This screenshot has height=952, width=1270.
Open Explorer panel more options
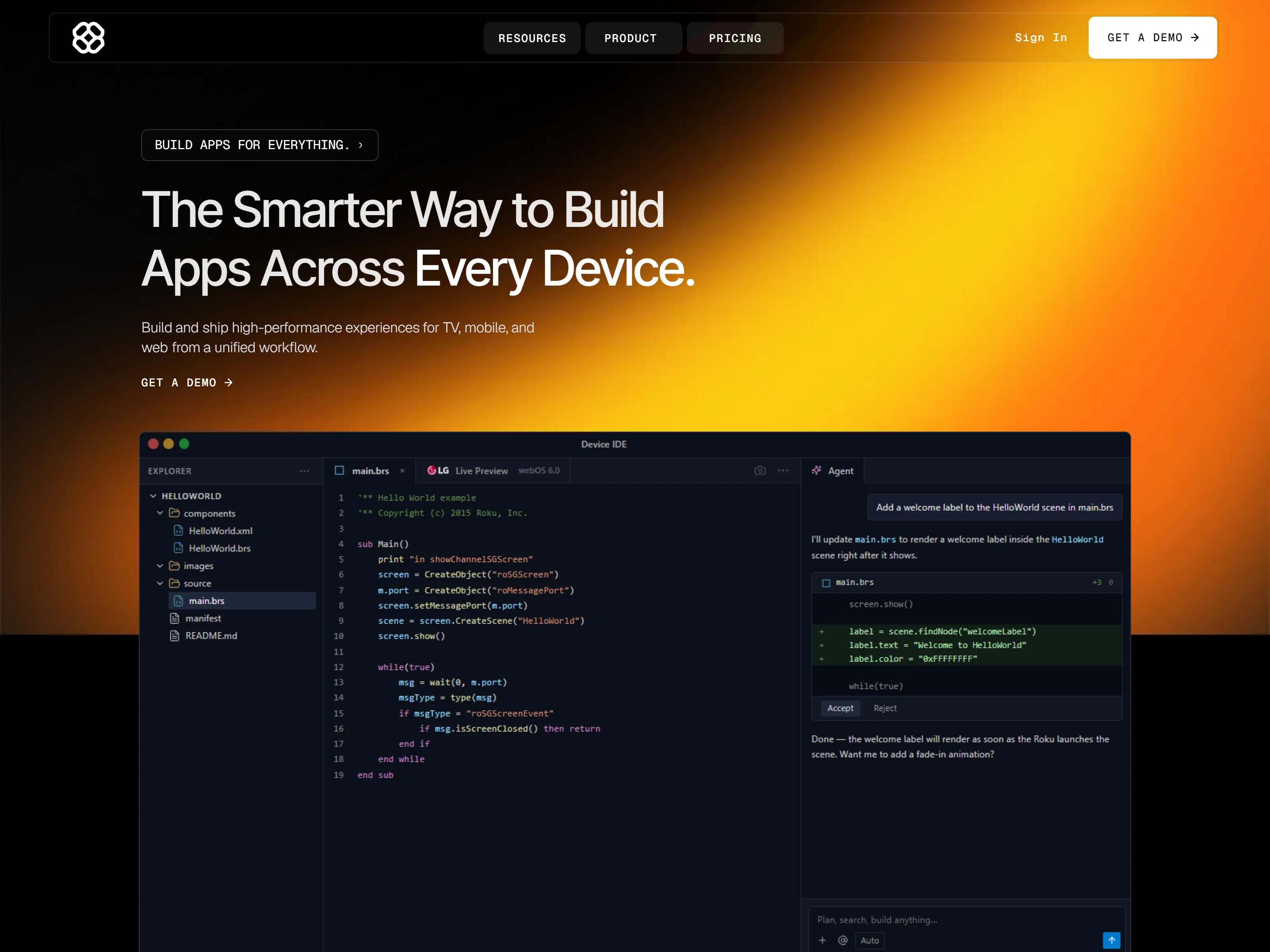click(x=304, y=471)
